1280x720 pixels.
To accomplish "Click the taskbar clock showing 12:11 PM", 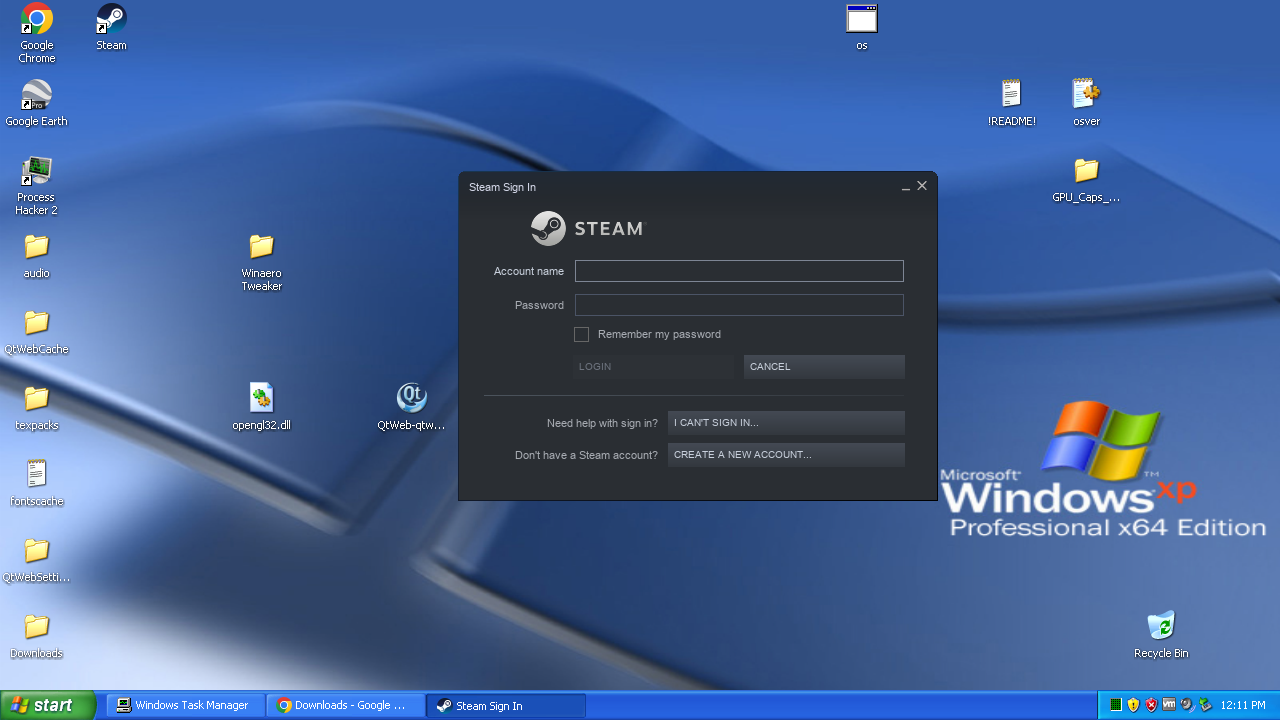I will [1243, 705].
